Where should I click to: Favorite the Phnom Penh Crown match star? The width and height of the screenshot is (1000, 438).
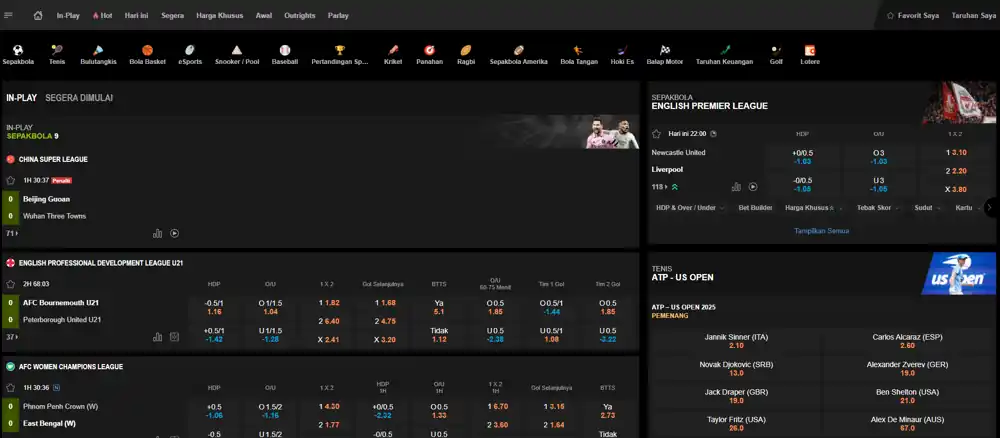[x=10, y=387]
